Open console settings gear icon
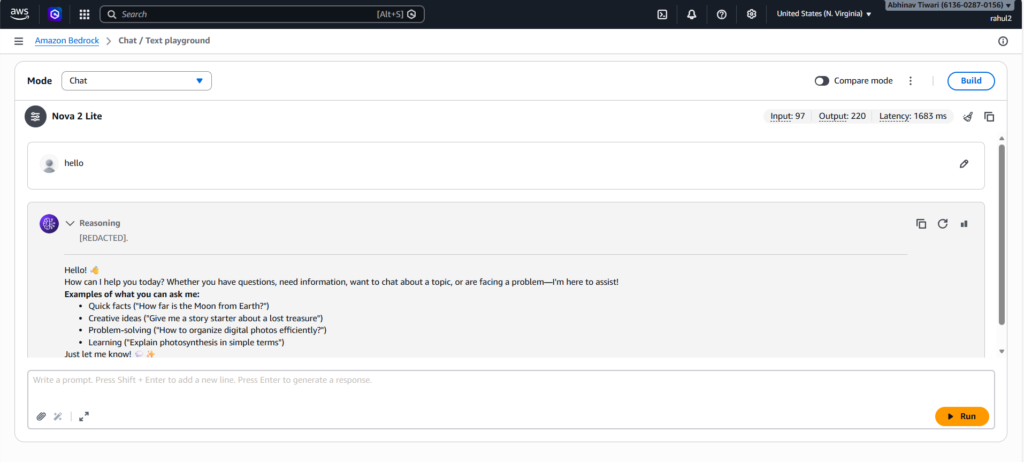Image resolution: width=1024 pixels, height=462 pixels. point(751,14)
